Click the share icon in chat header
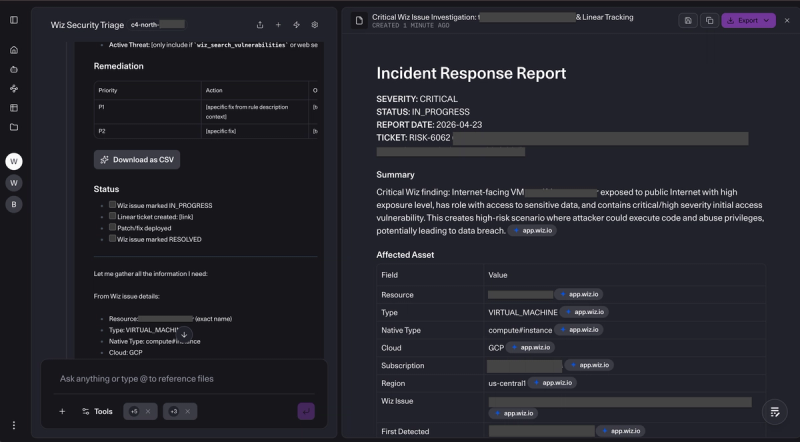Viewport: 800px width, 442px height. click(x=260, y=24)
